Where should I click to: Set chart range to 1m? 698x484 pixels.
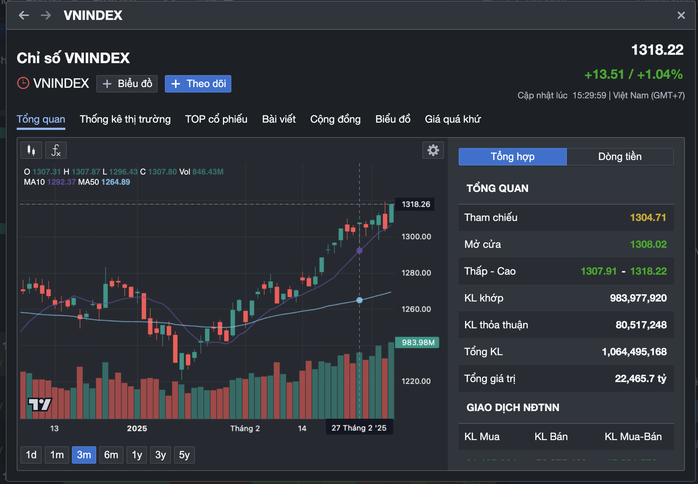pos(57,455)
